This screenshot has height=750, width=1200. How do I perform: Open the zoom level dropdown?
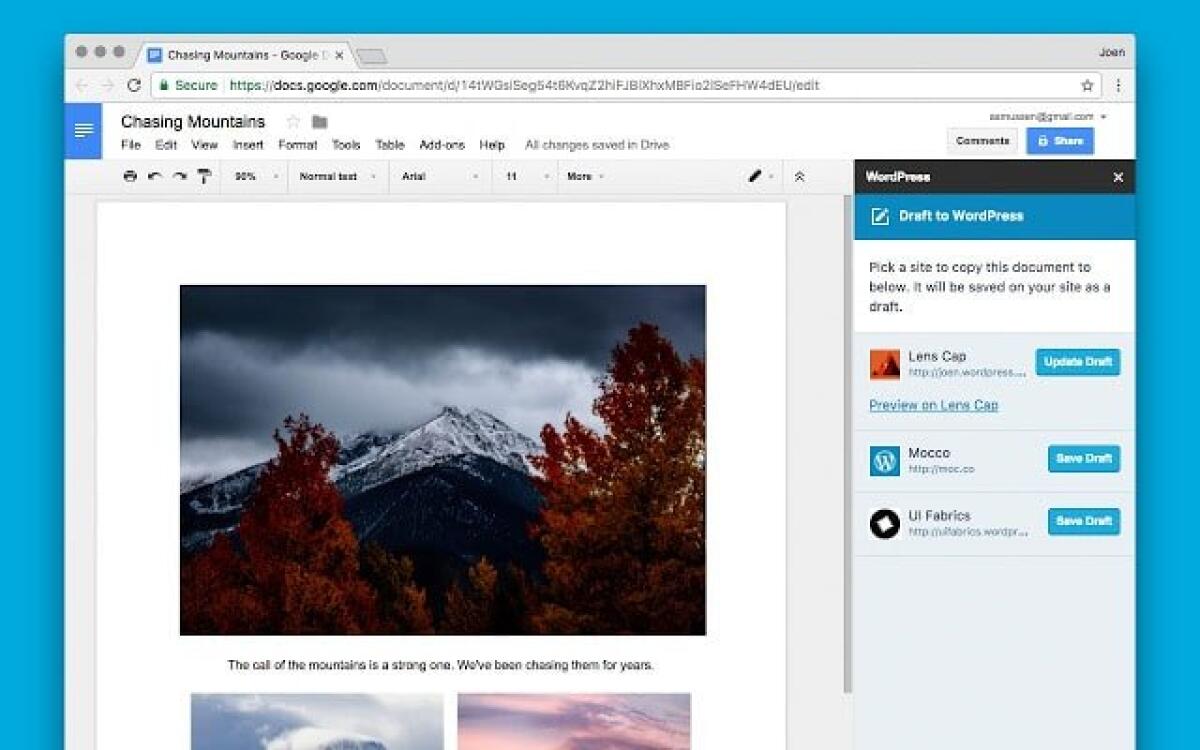(x=253, y=177)
